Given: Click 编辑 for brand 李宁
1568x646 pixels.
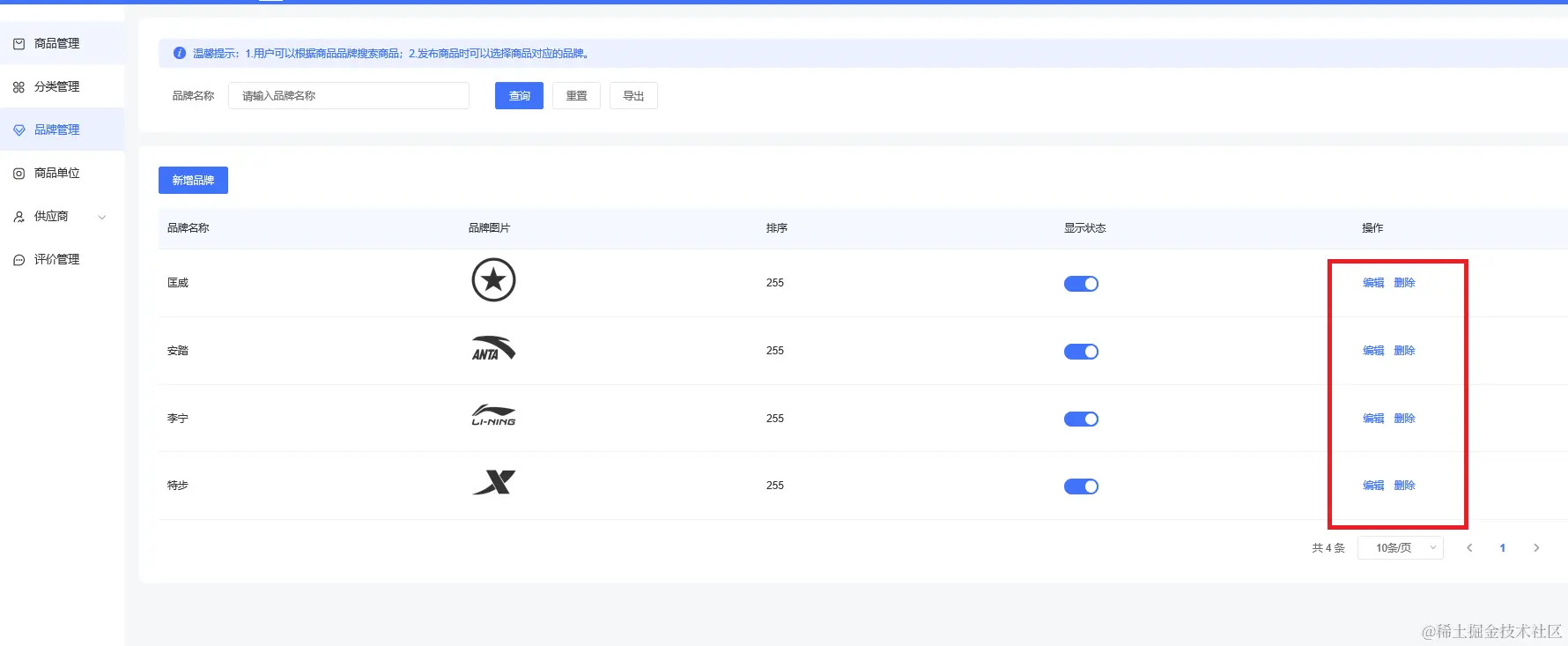Looking at the screenshot, I should pyautogui.click(x=1373, y=419).
